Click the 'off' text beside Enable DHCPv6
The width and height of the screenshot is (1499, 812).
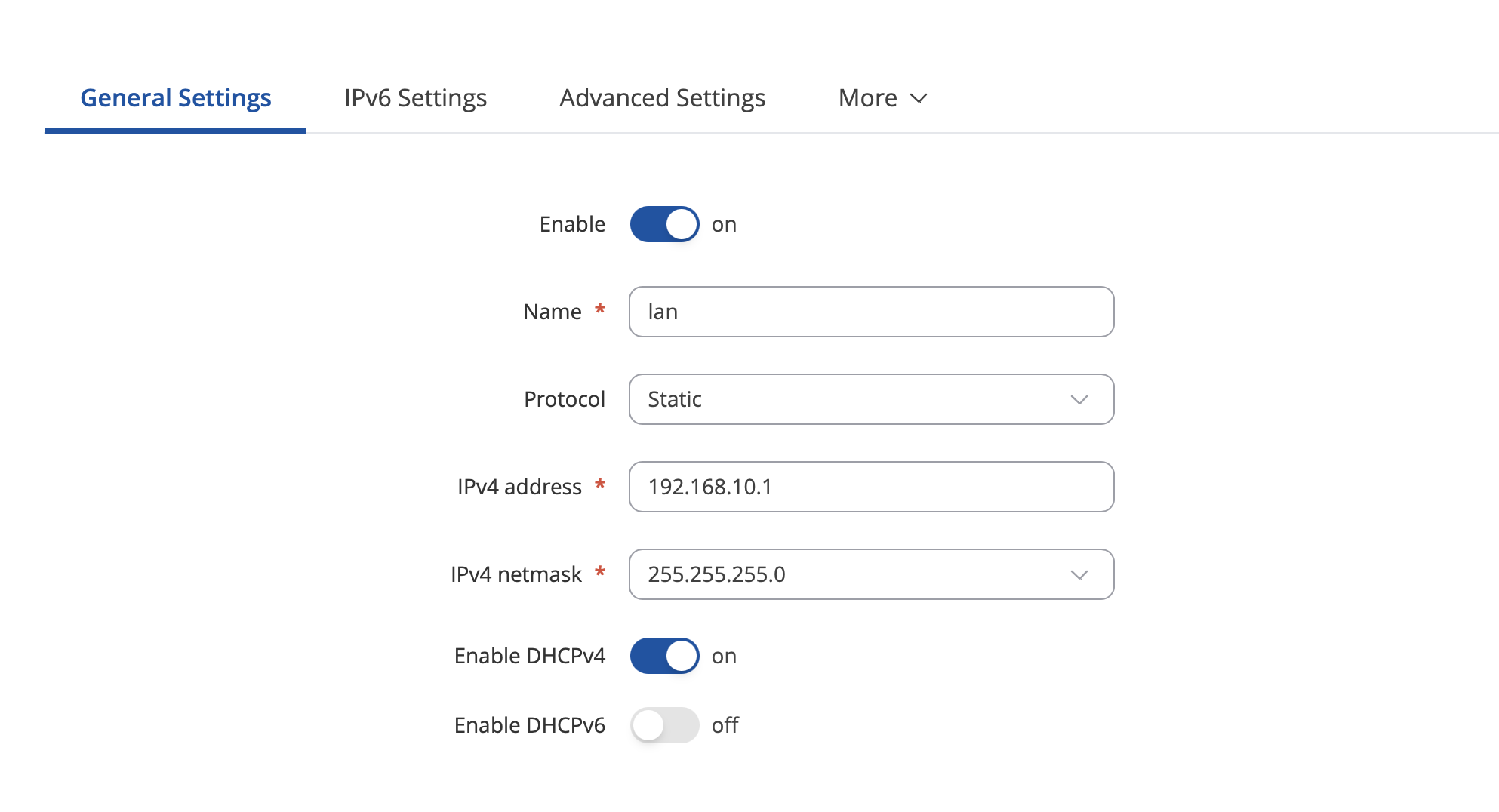[725, 725]
